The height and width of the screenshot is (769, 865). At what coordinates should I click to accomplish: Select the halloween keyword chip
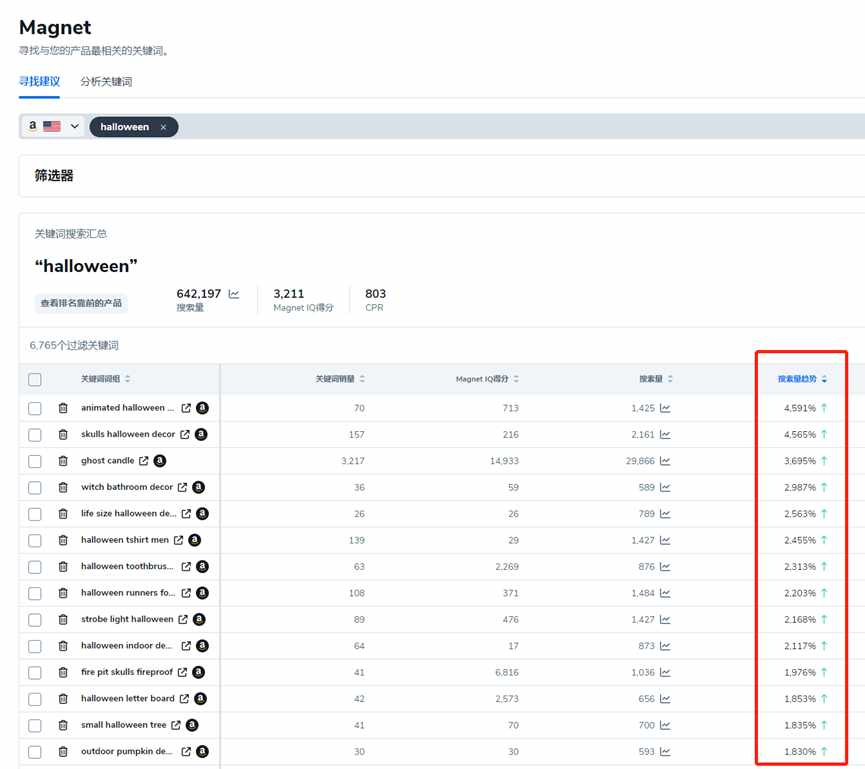tap(134, 127)
